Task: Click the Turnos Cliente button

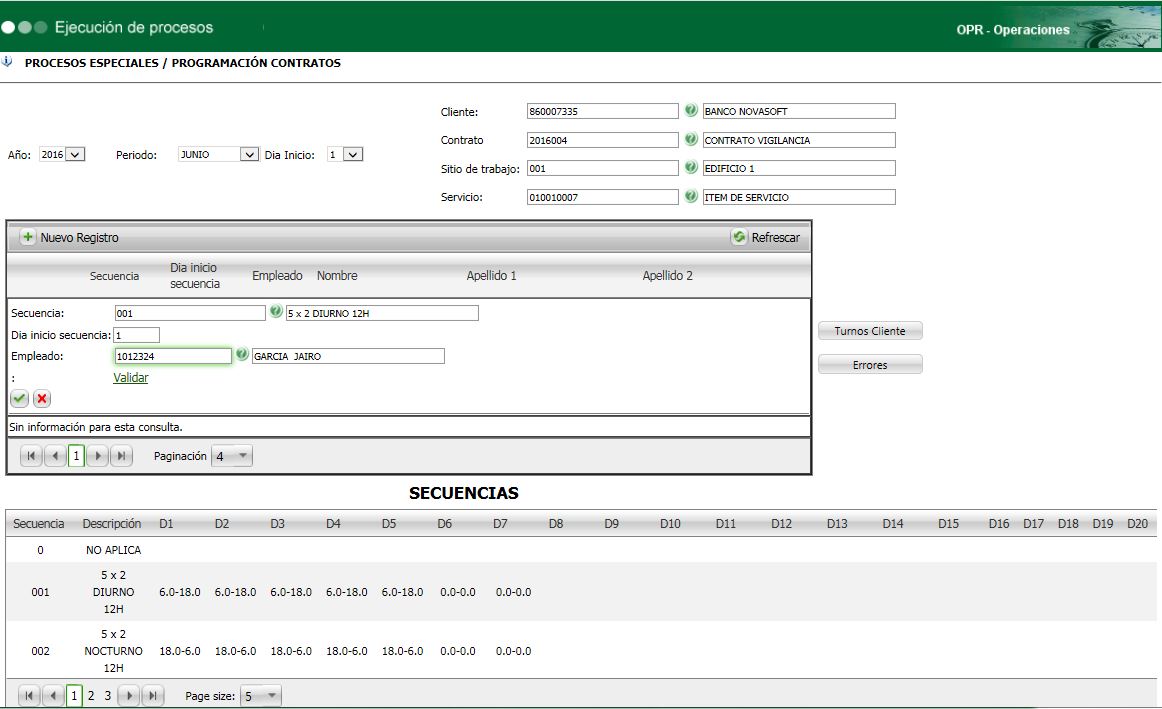Action: 870,330
